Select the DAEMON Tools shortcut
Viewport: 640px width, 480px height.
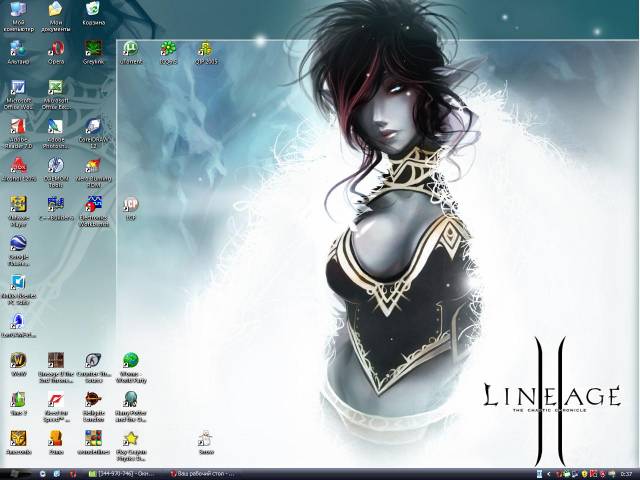pyautogui.click(x=56, y=166)
